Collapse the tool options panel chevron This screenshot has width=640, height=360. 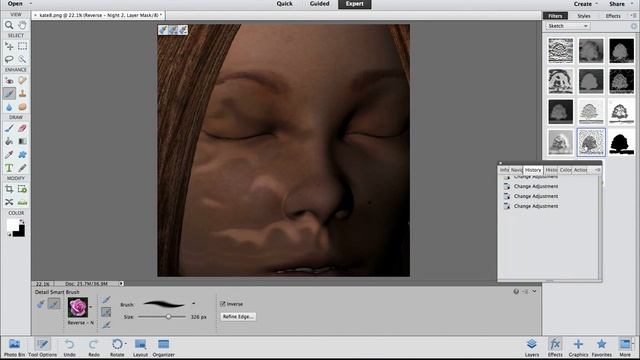click(534, 291)
